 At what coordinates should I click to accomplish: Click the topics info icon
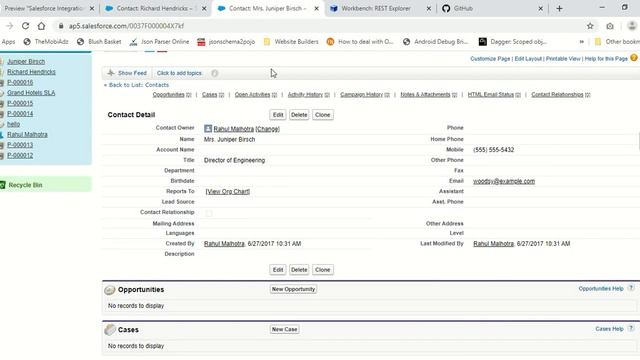[x=215, y=73]
